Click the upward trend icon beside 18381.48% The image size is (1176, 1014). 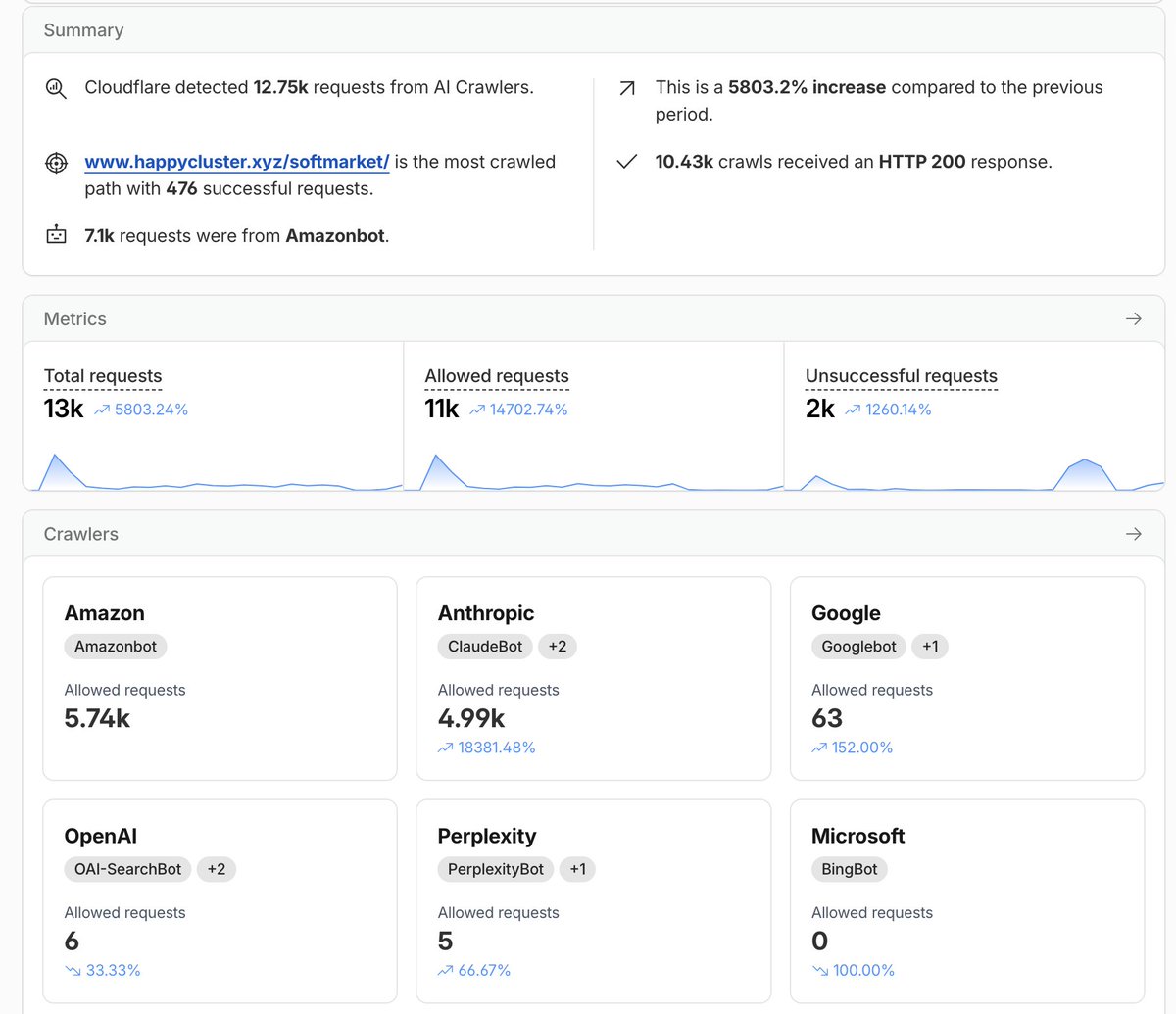[446, 748]
